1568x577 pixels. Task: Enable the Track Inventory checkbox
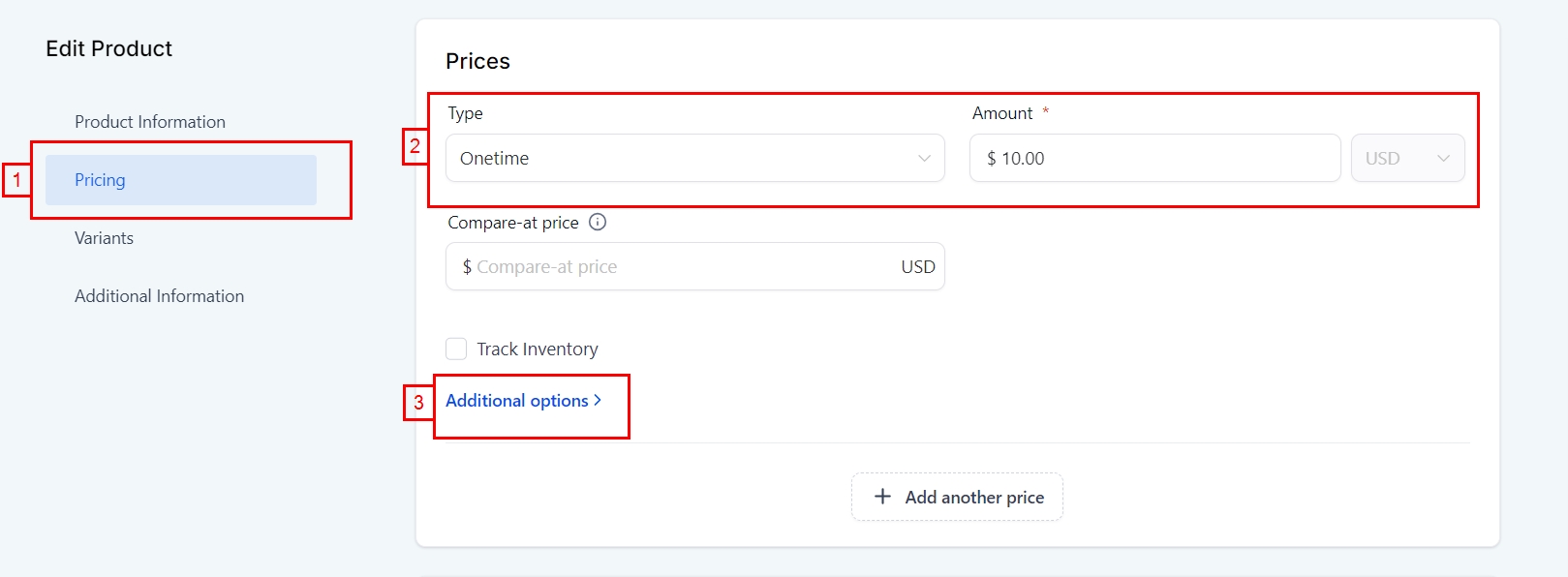(456, 349)
